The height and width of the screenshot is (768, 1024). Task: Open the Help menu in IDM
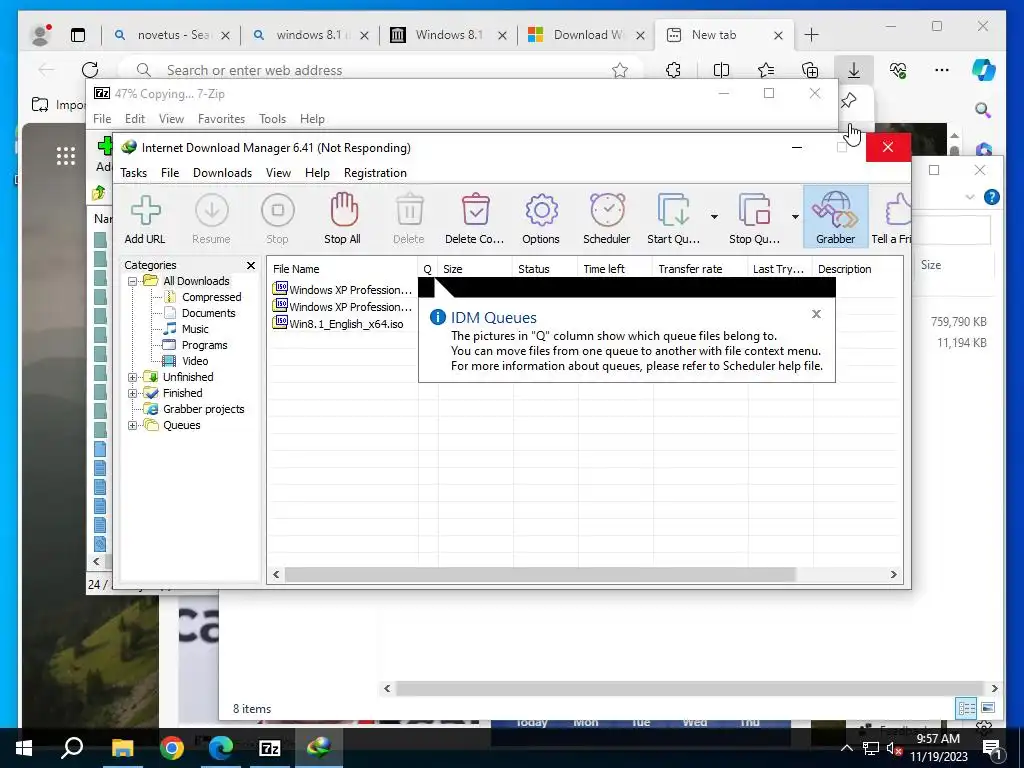(317, 173)
